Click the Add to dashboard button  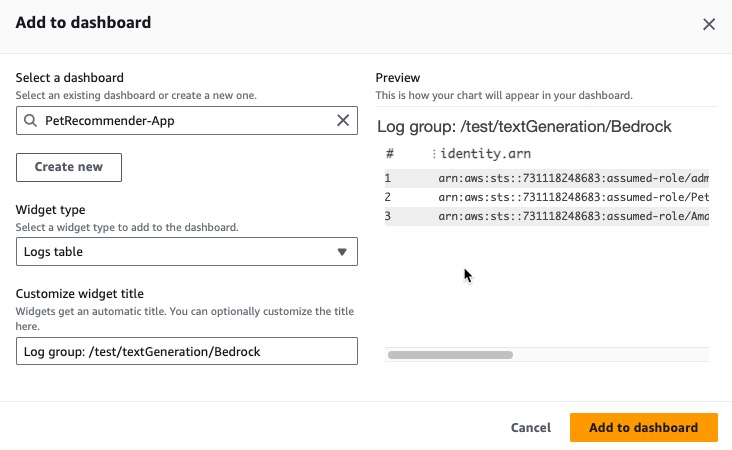pos(643,427)
